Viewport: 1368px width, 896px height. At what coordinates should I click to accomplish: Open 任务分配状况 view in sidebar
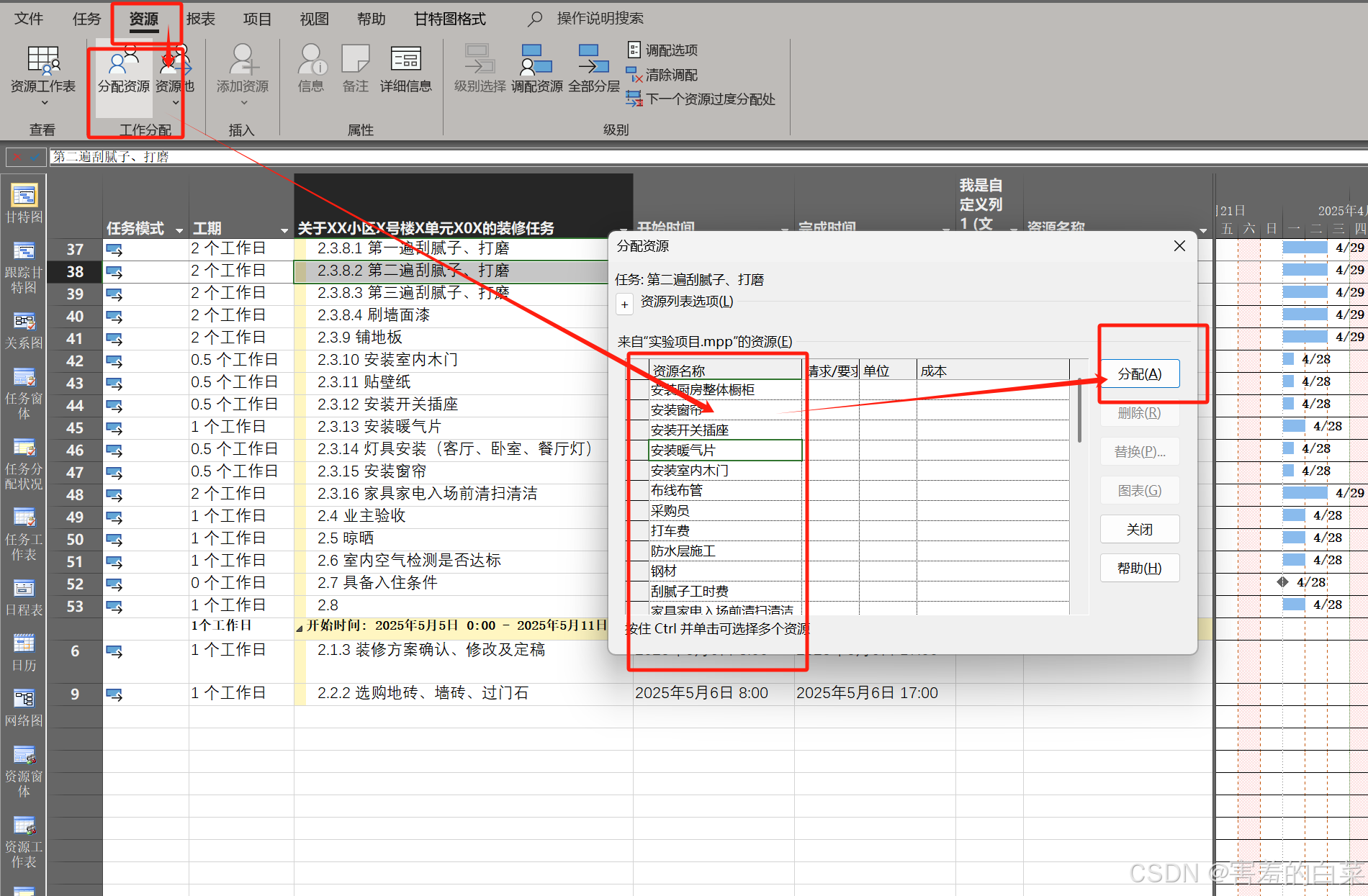[x=24, y=464]
